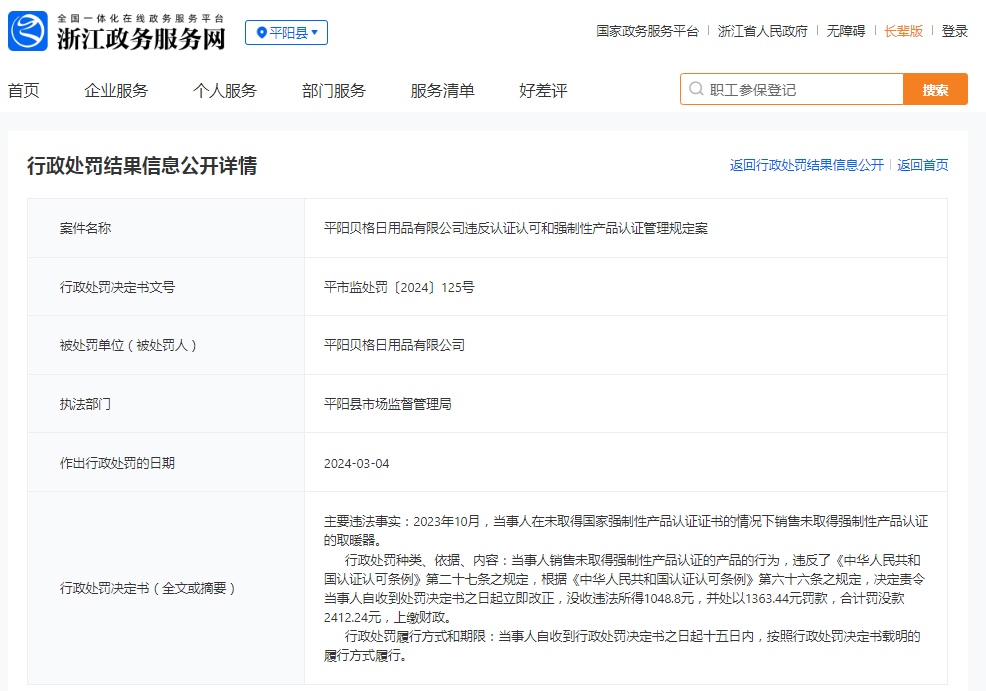
Task: Click the 浙江政务服务网 site title
Action: [x=141, y=38]
